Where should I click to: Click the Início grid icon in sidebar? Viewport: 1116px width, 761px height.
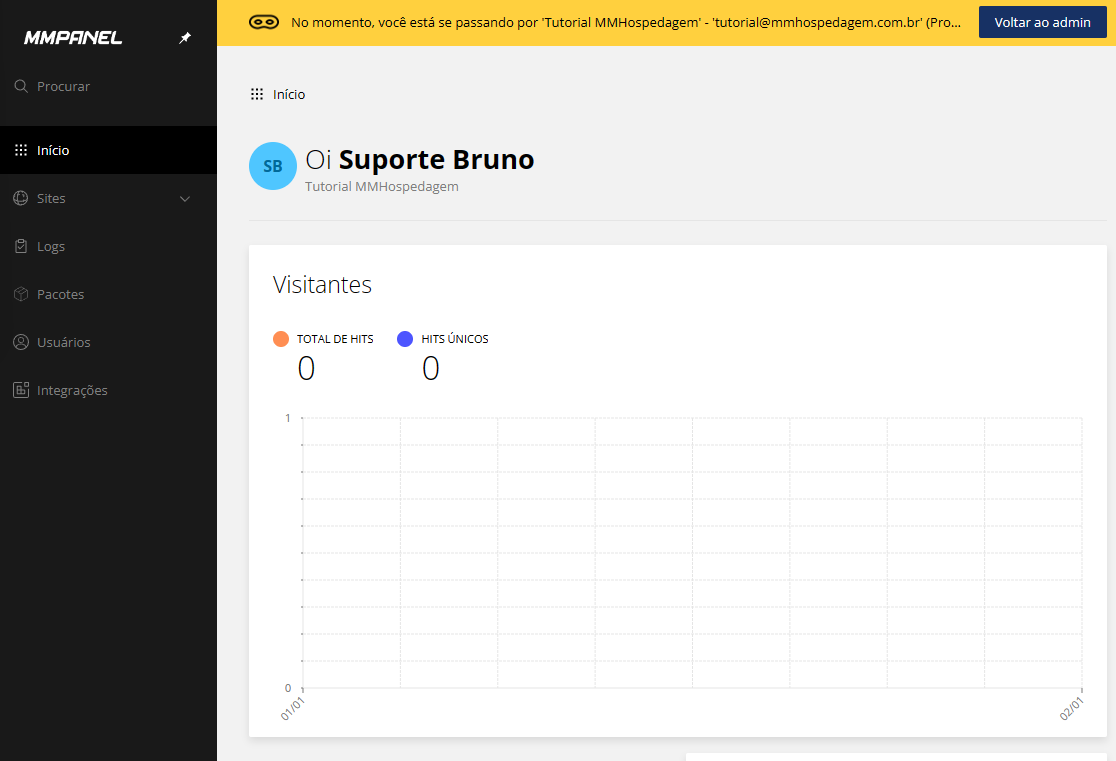point(21,150)
